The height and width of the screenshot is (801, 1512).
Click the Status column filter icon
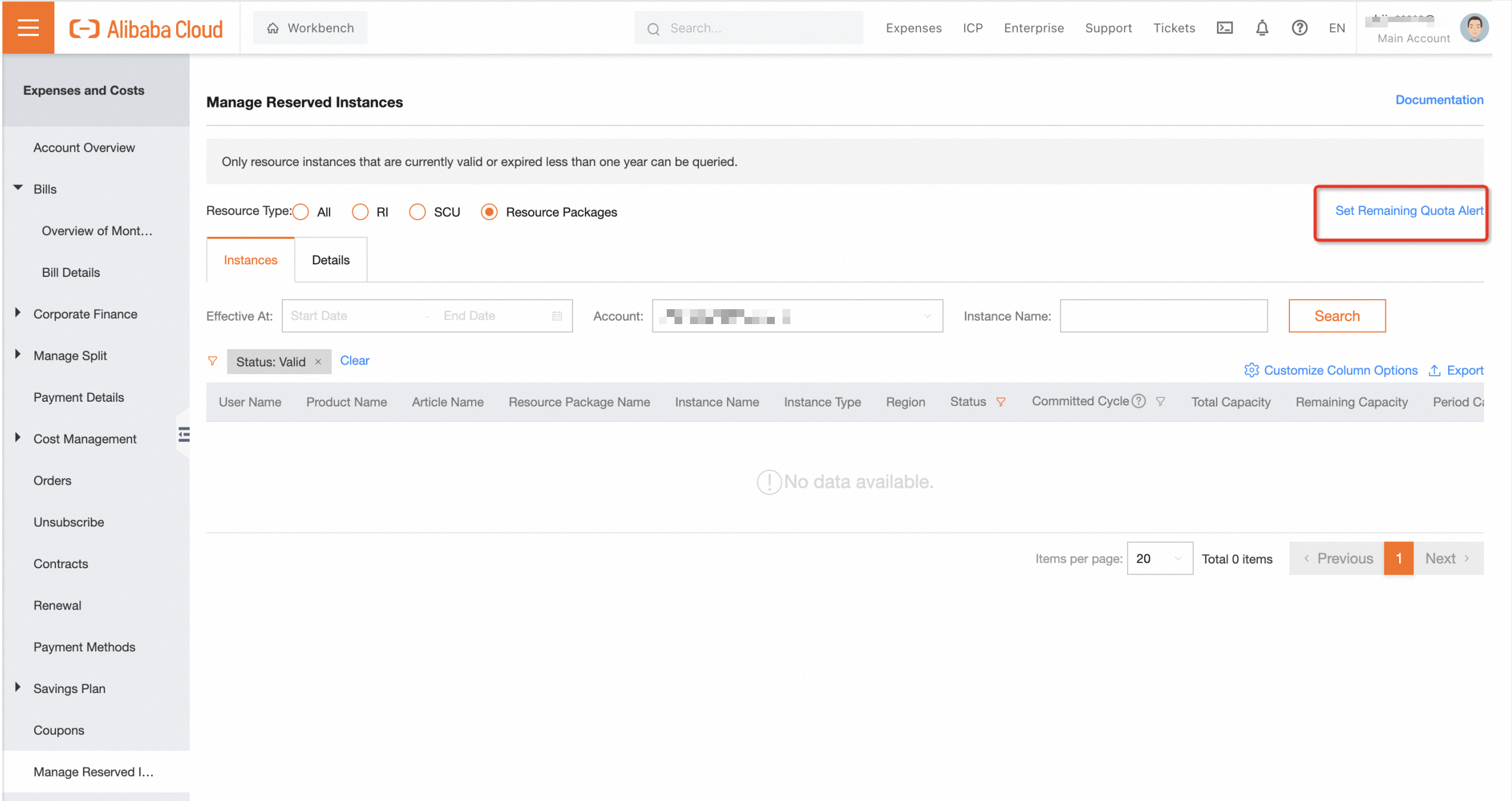coord(1001,402)
